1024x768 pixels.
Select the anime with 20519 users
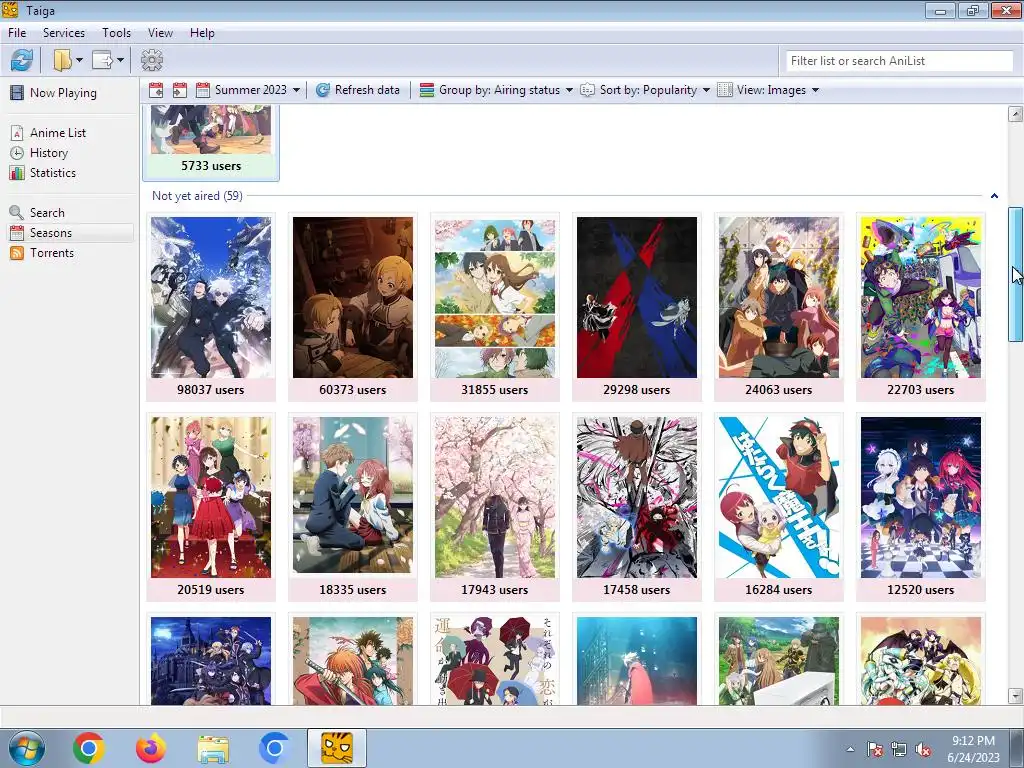click(x=211, y=507)
